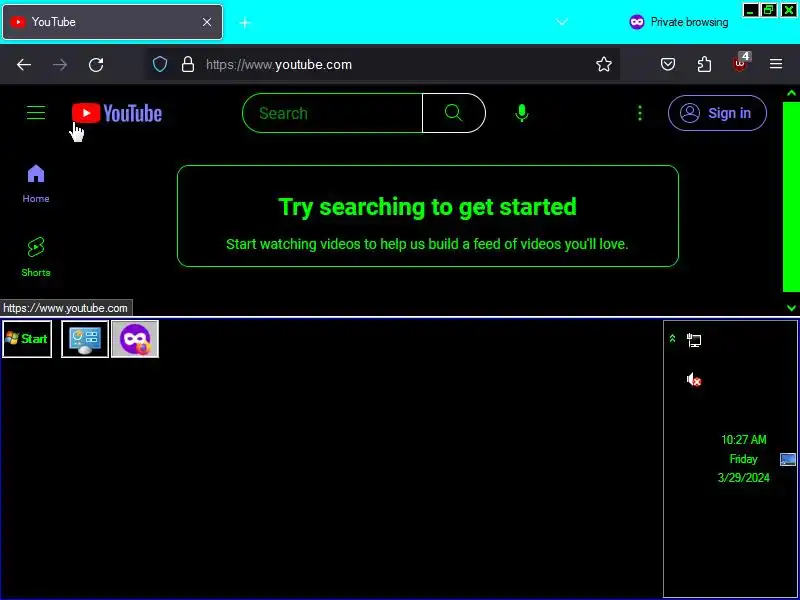
Task: Open YouTube settings three-dot menu
Action: [640, 113]
